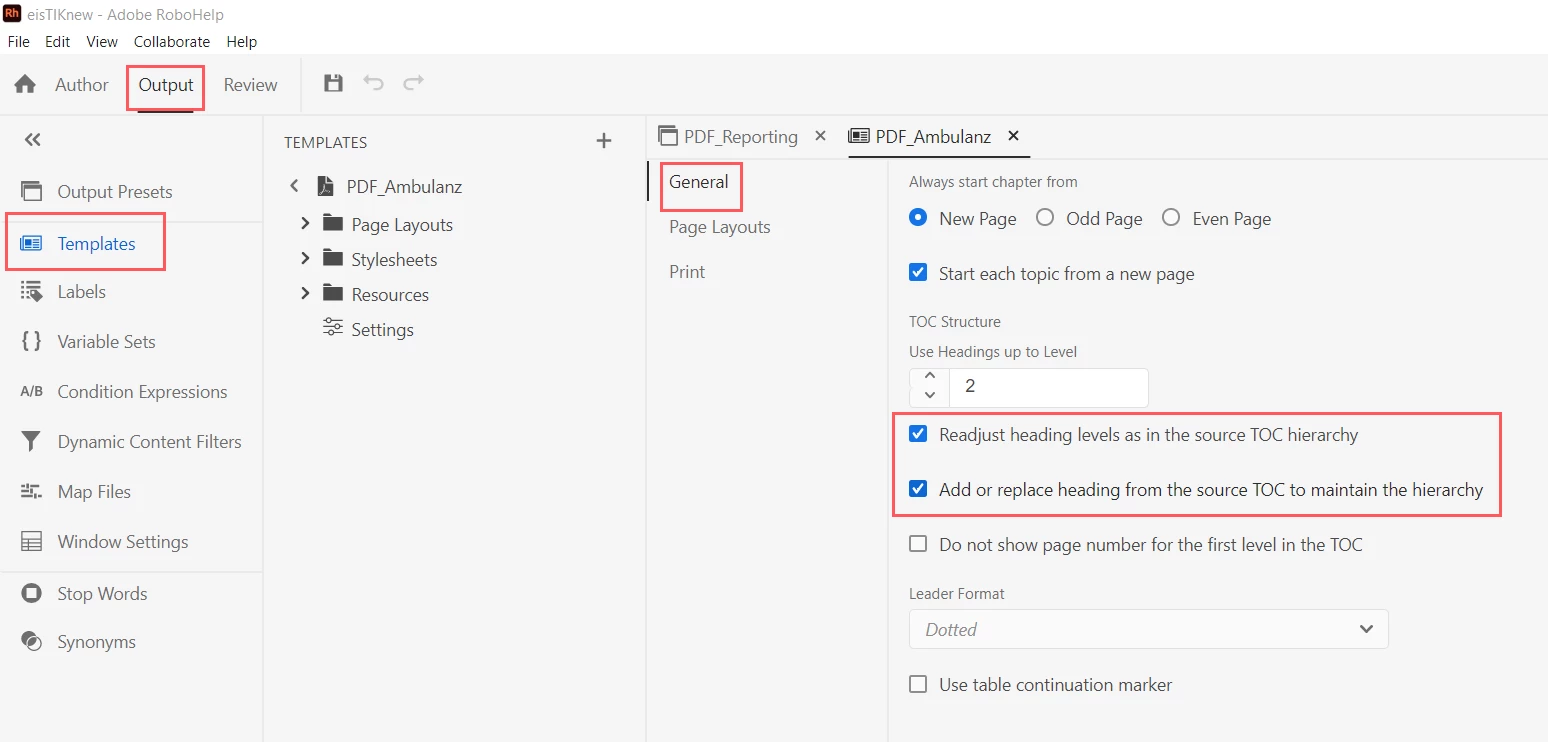The width and height of the screenshot is (1548, 742).
Task: Close the PDF_Reporting tab
Action: pos(820,136)
